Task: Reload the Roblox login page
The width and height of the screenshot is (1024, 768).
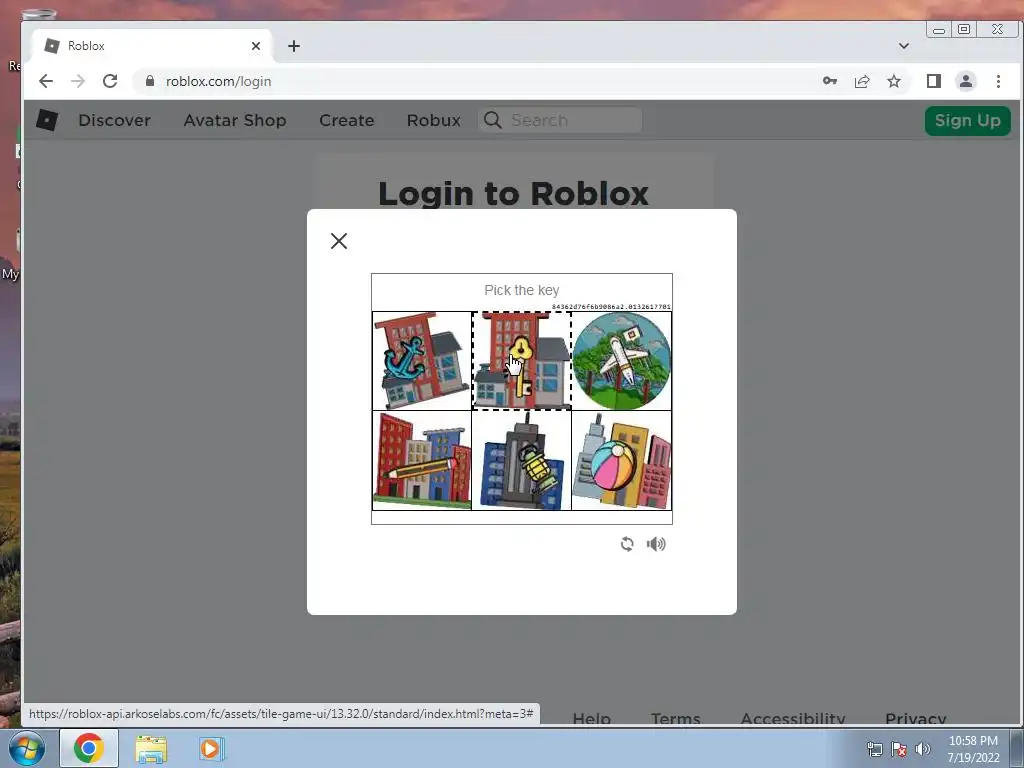Action: click(x=110, y=81)
